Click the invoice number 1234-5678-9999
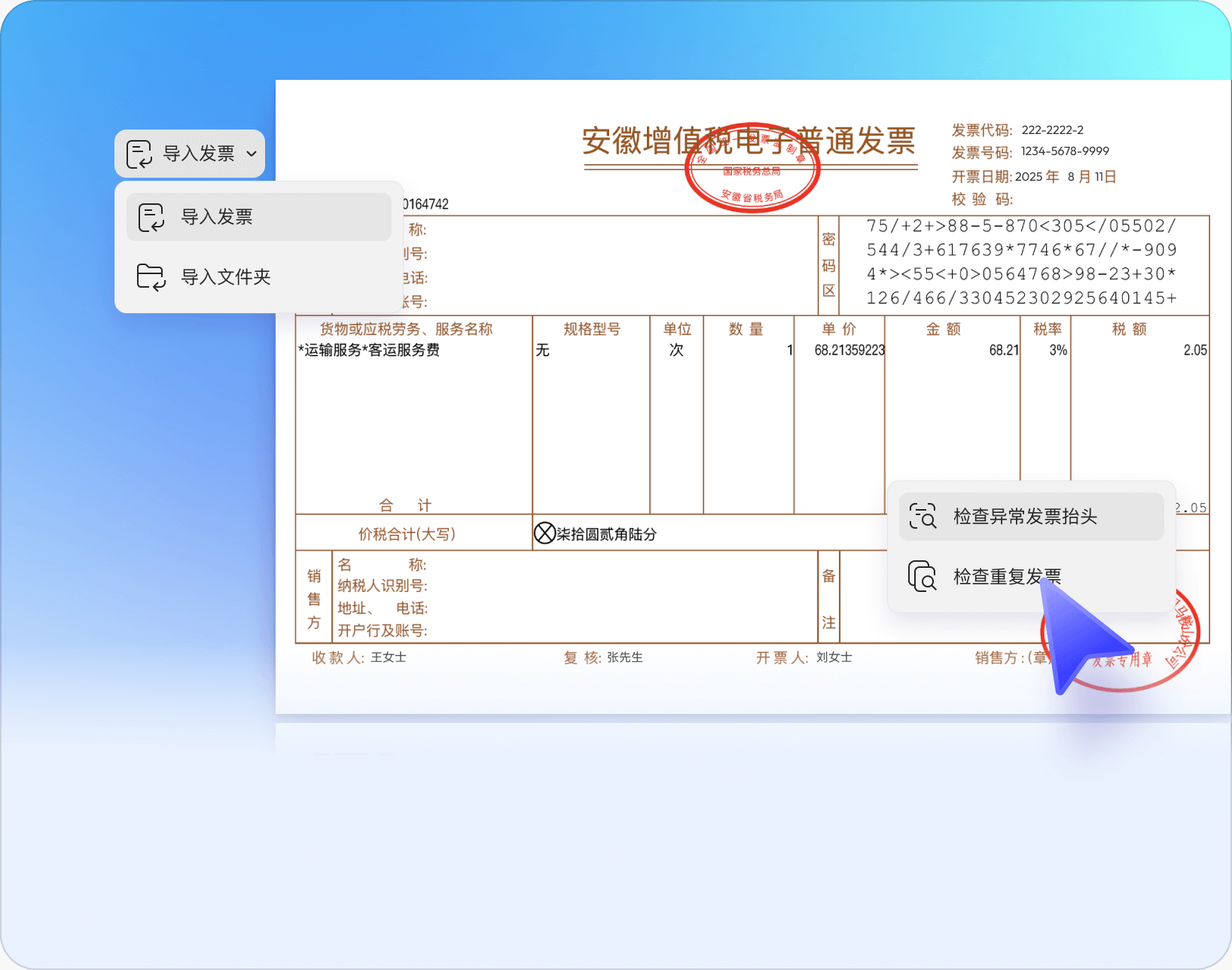Screen dimensions: 1232x970 (x=1065, y=151)
